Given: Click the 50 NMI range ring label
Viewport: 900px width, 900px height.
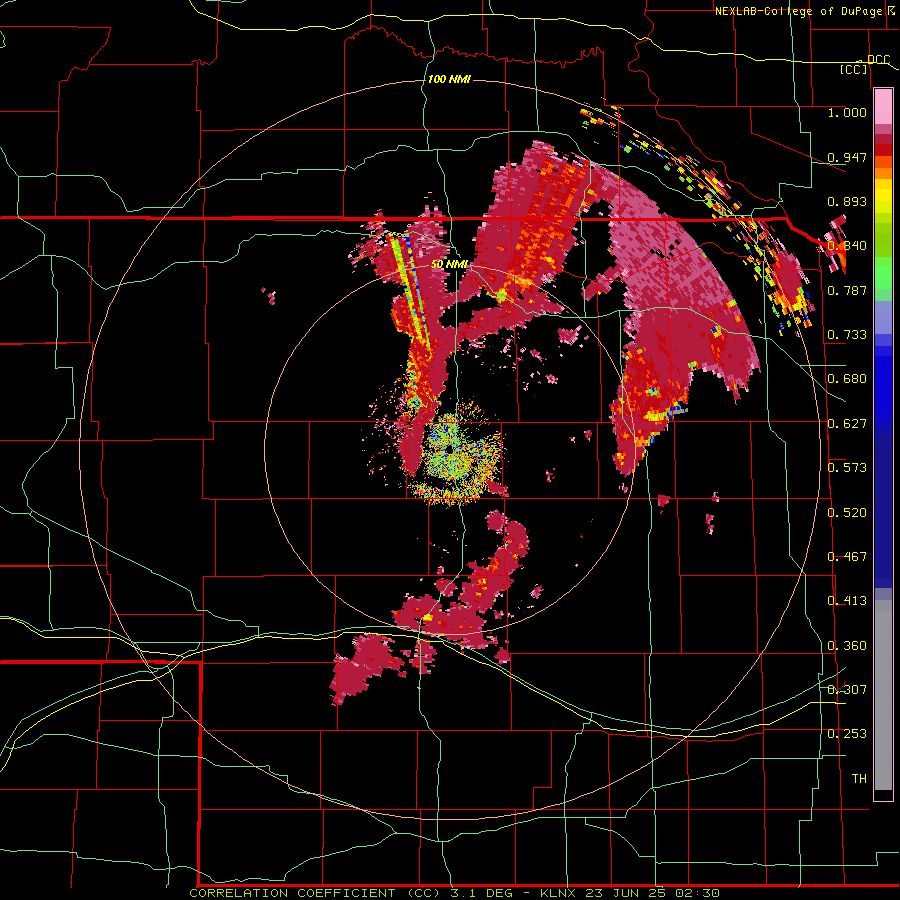Looking at the screenshot, I should pos(449,264).
